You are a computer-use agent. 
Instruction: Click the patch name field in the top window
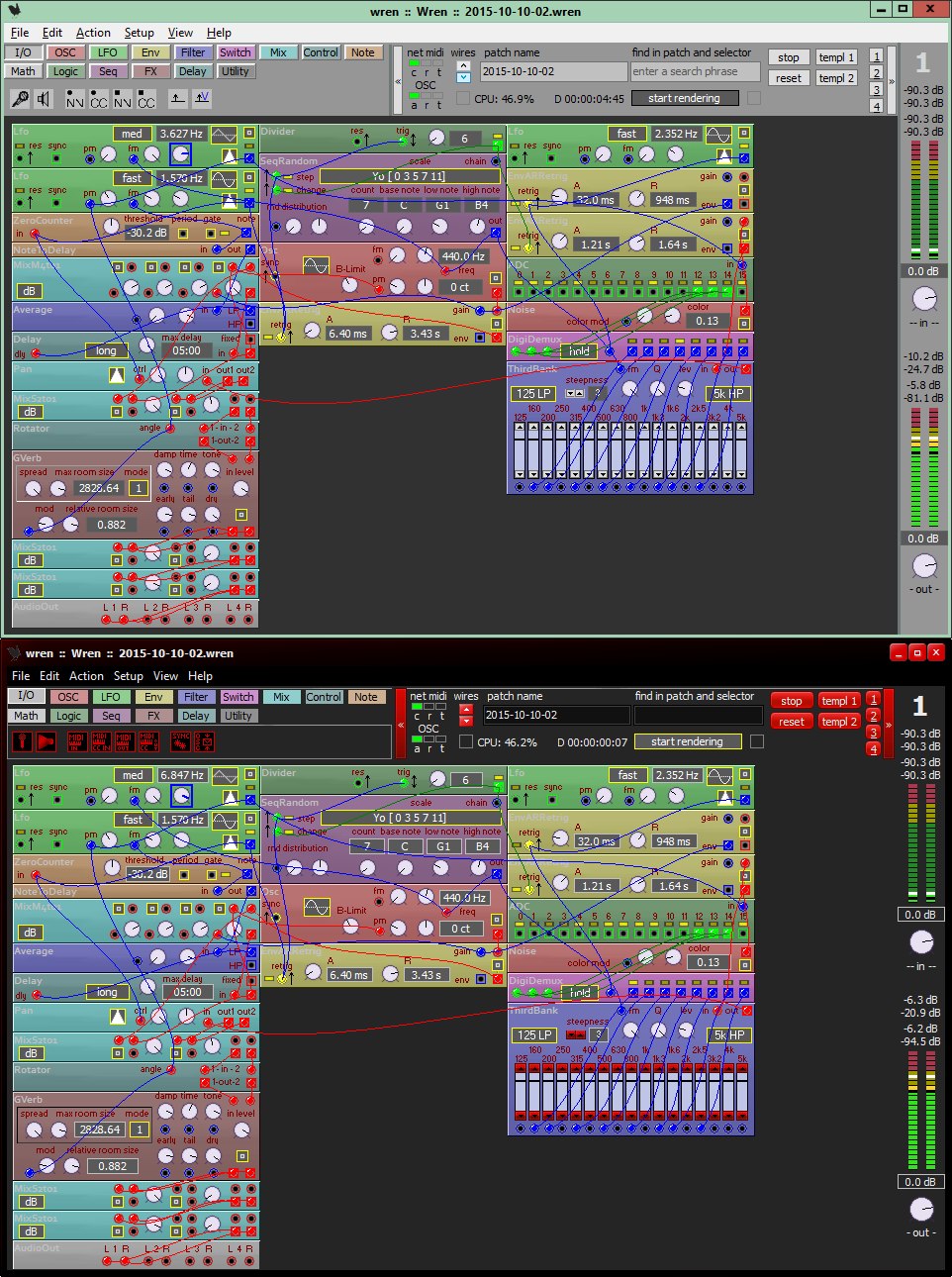553,71
